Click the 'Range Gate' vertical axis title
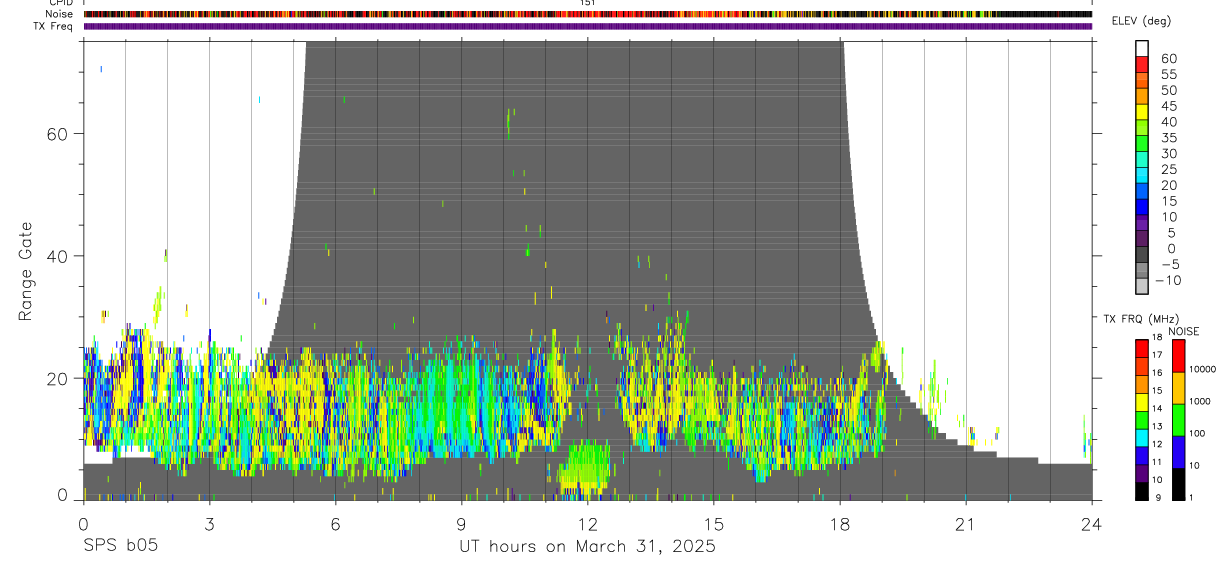The height and width of the screenshot is (567, 1228). coord(27,273)
